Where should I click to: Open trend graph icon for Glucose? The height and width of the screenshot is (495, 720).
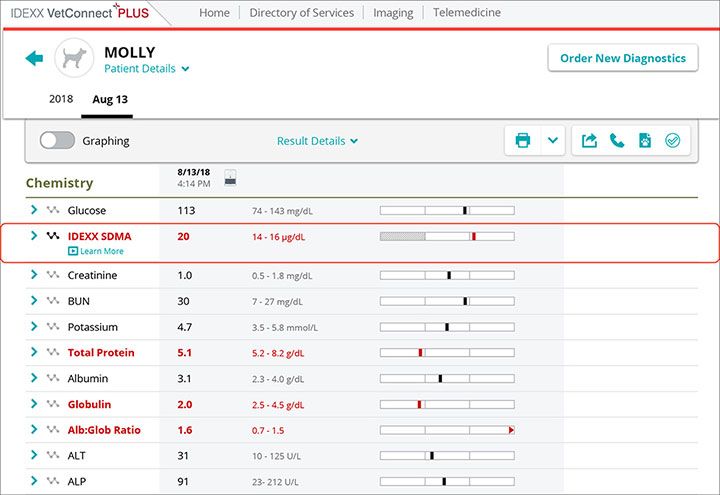tap(53, 210)
